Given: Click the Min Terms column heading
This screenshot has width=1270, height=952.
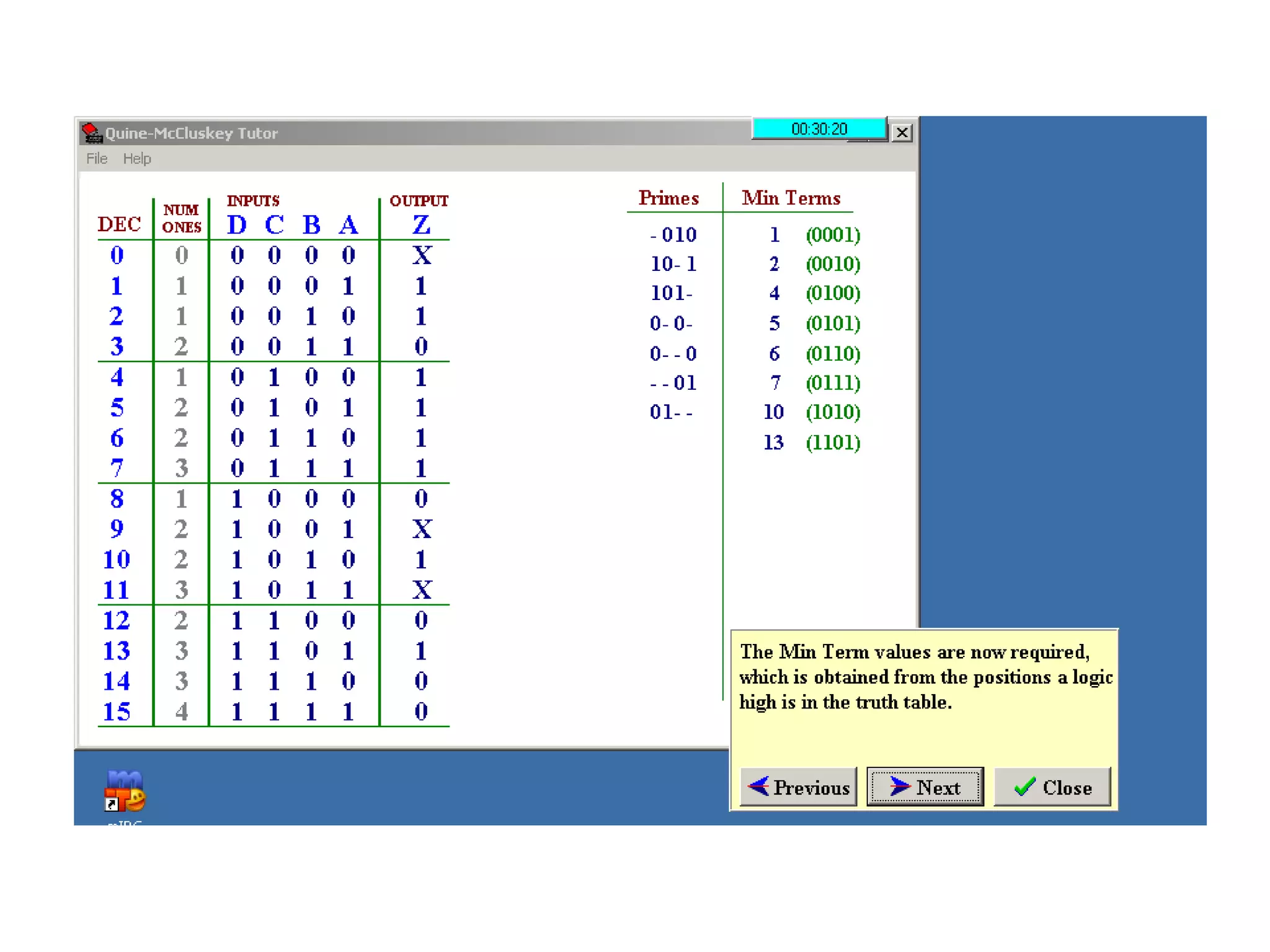Looking at the screenshot, I should tap(791, 198).
